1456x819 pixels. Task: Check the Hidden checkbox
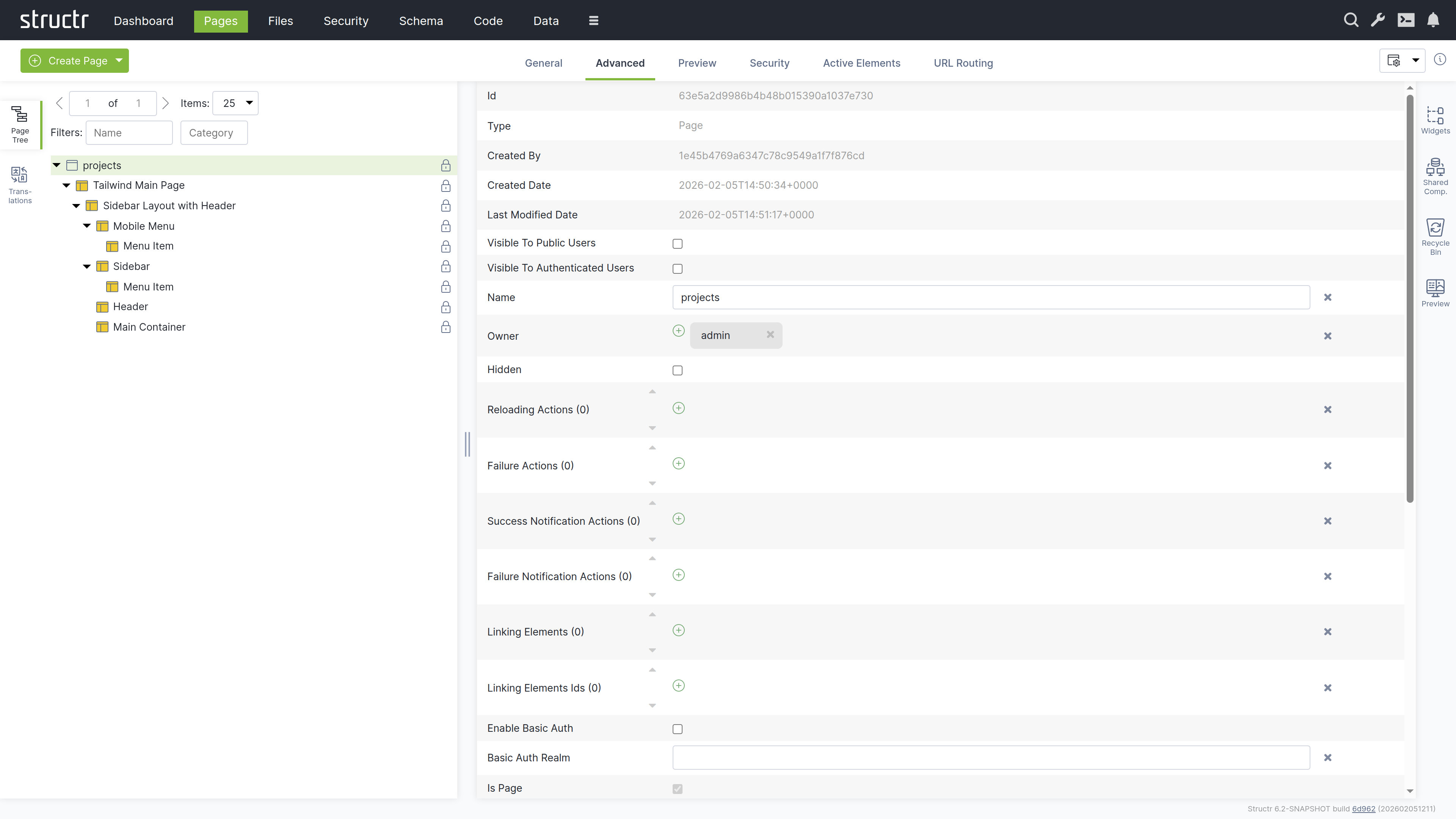tap(677, 370)
